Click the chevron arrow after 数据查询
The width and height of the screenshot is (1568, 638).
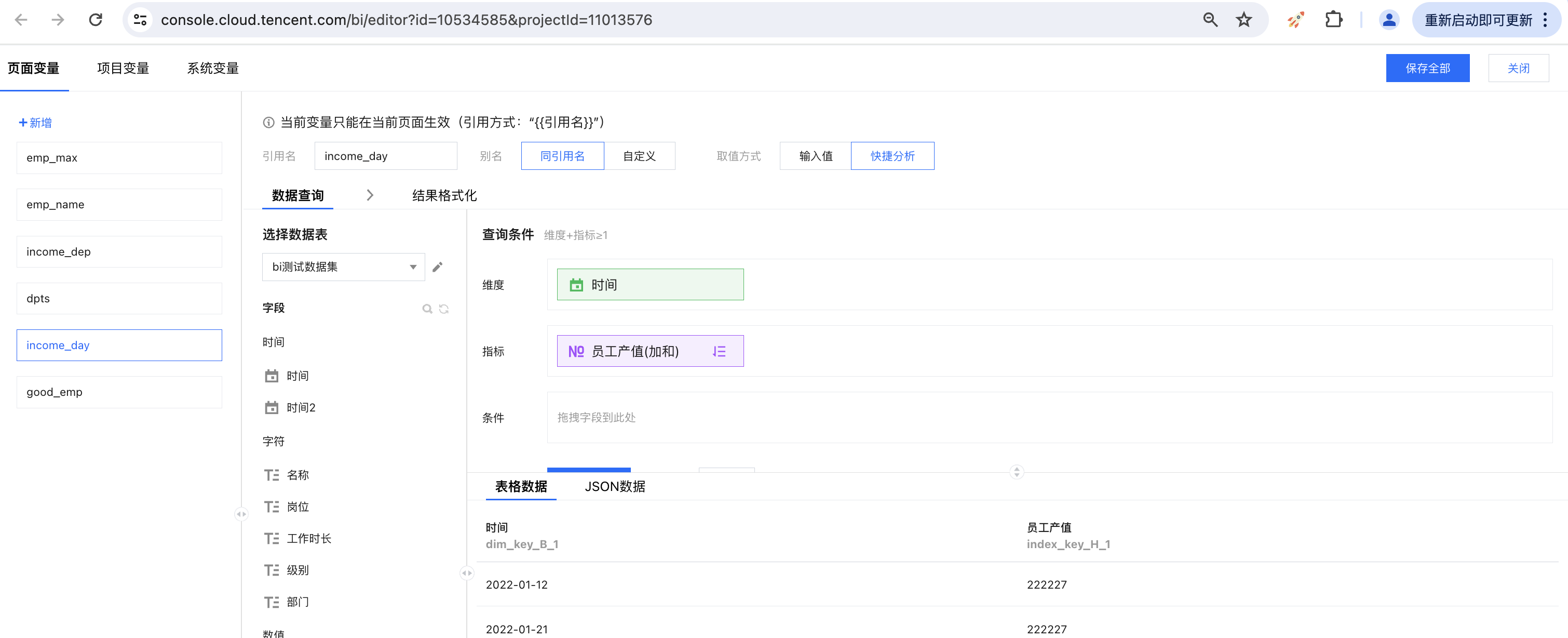coord(370,195)
